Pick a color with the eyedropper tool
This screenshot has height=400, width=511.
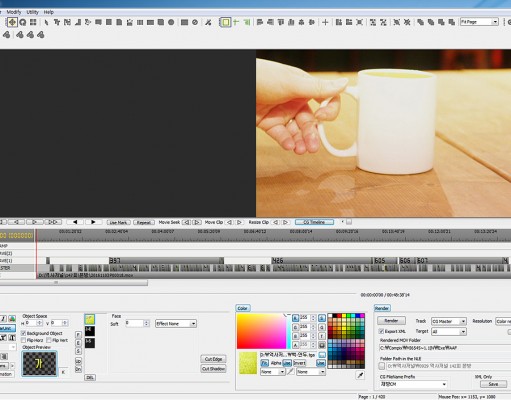[x=360, y=375]
